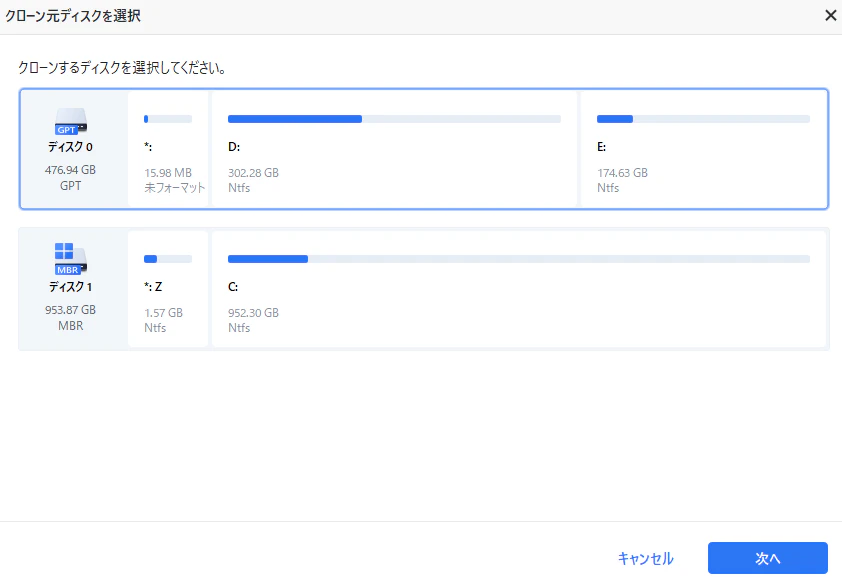
Task: Click the クローンするディスクを選択してください instruction text
Action: pyautogui.click(x=122, y=68)
